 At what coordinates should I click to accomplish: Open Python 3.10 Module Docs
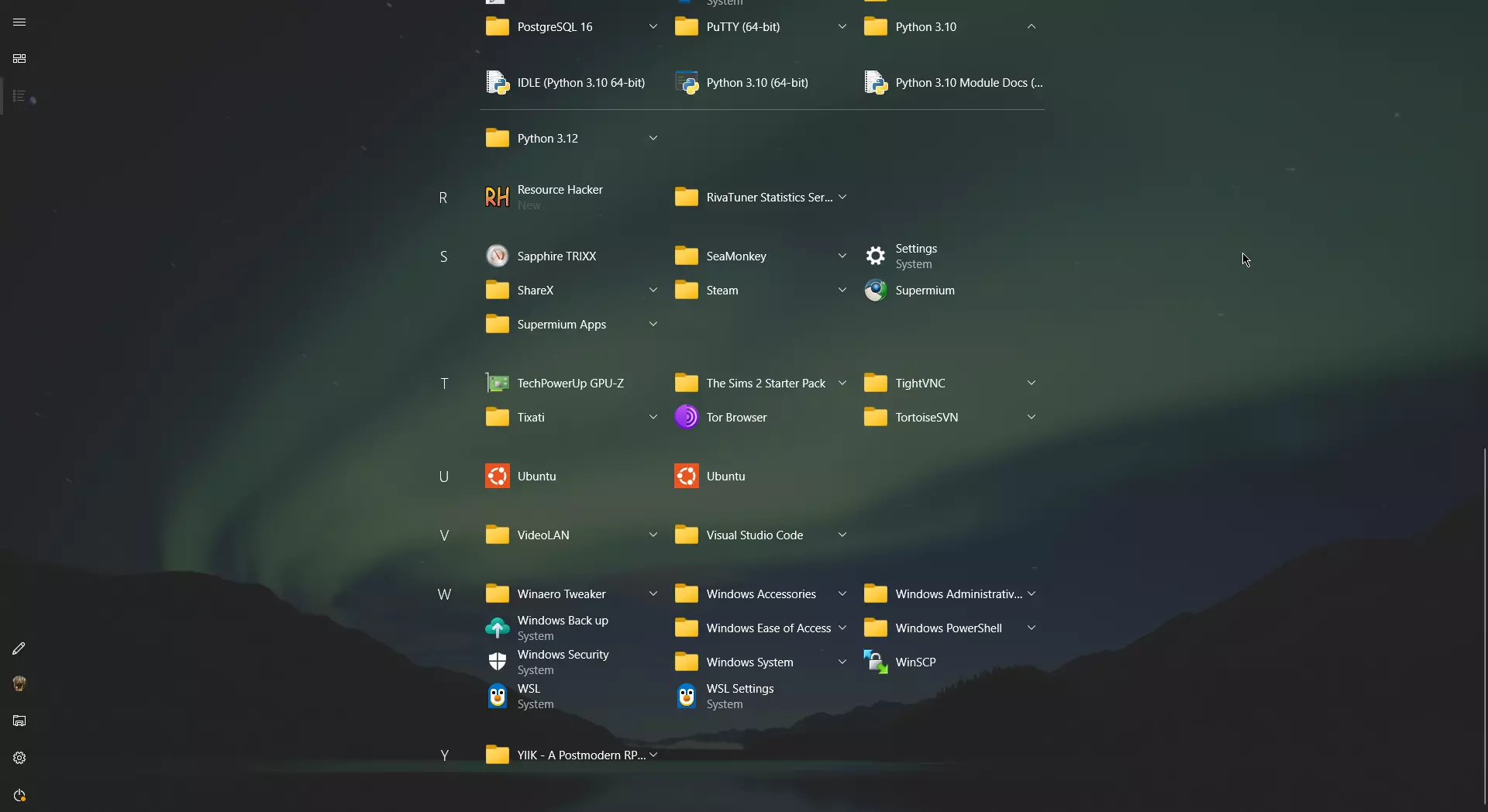950,82
